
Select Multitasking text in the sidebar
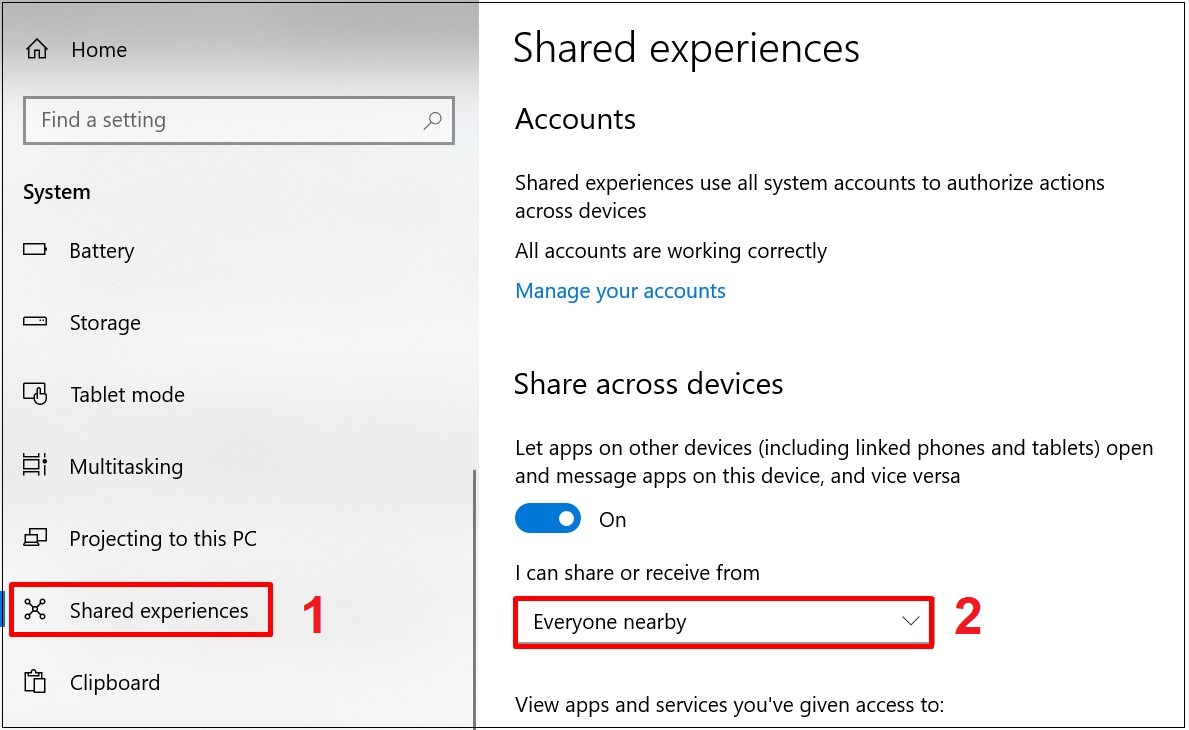click(126, 467)
